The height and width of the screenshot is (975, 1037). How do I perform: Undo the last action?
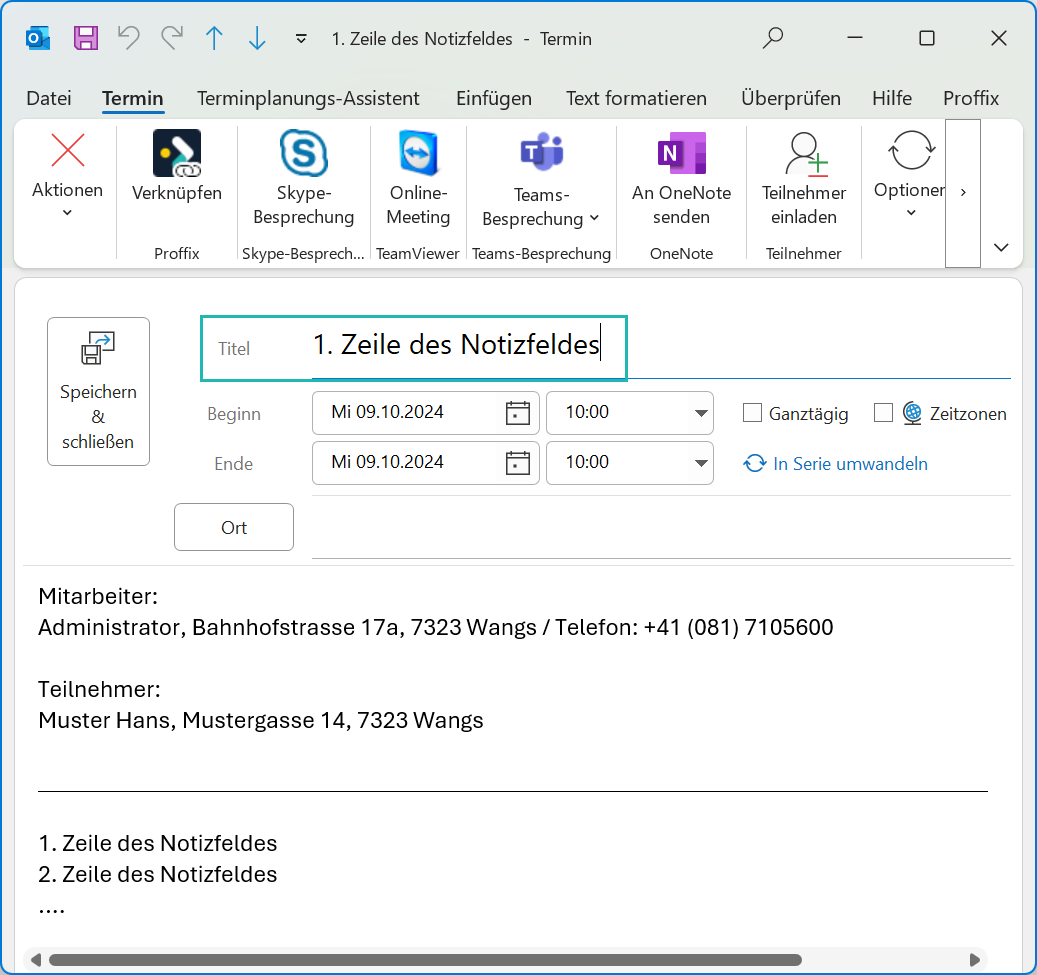click(129, 38)
